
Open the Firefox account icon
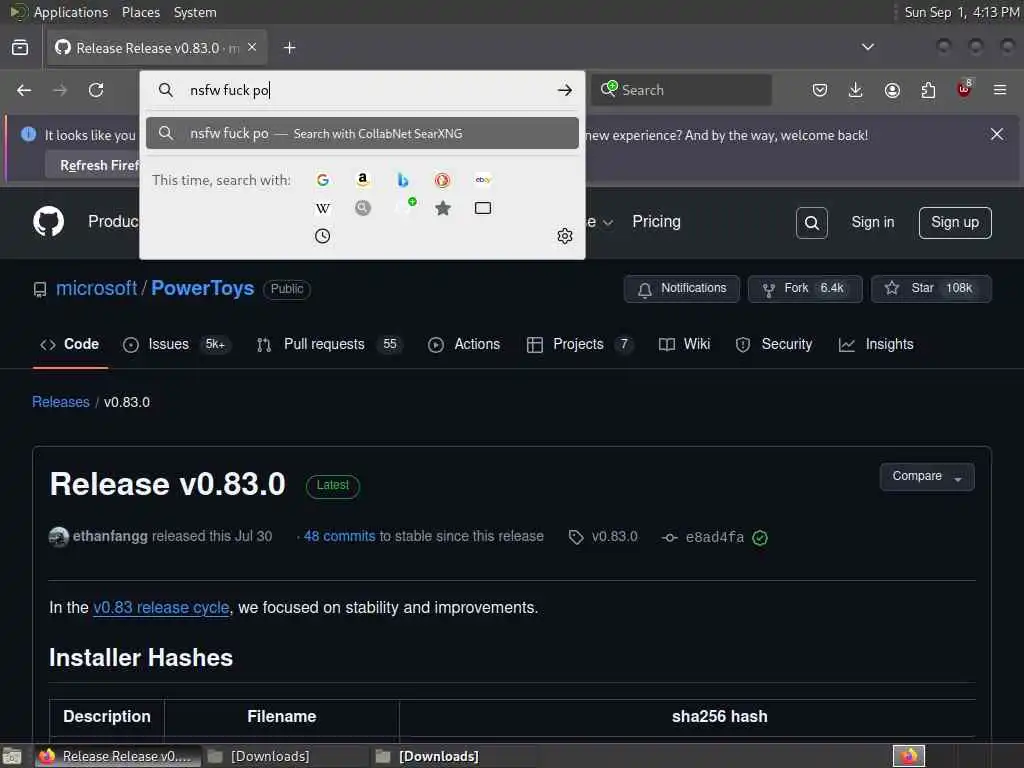(x=892, y=90)
